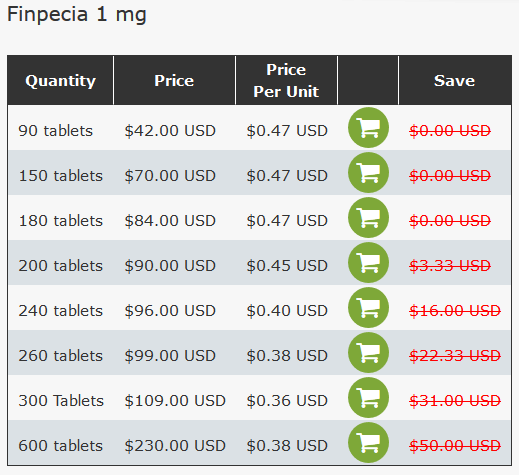Screen dimensions: 519x475
Task: Add 90 tablets to cart
Action: pyautogui.click(x=368, y=128)
